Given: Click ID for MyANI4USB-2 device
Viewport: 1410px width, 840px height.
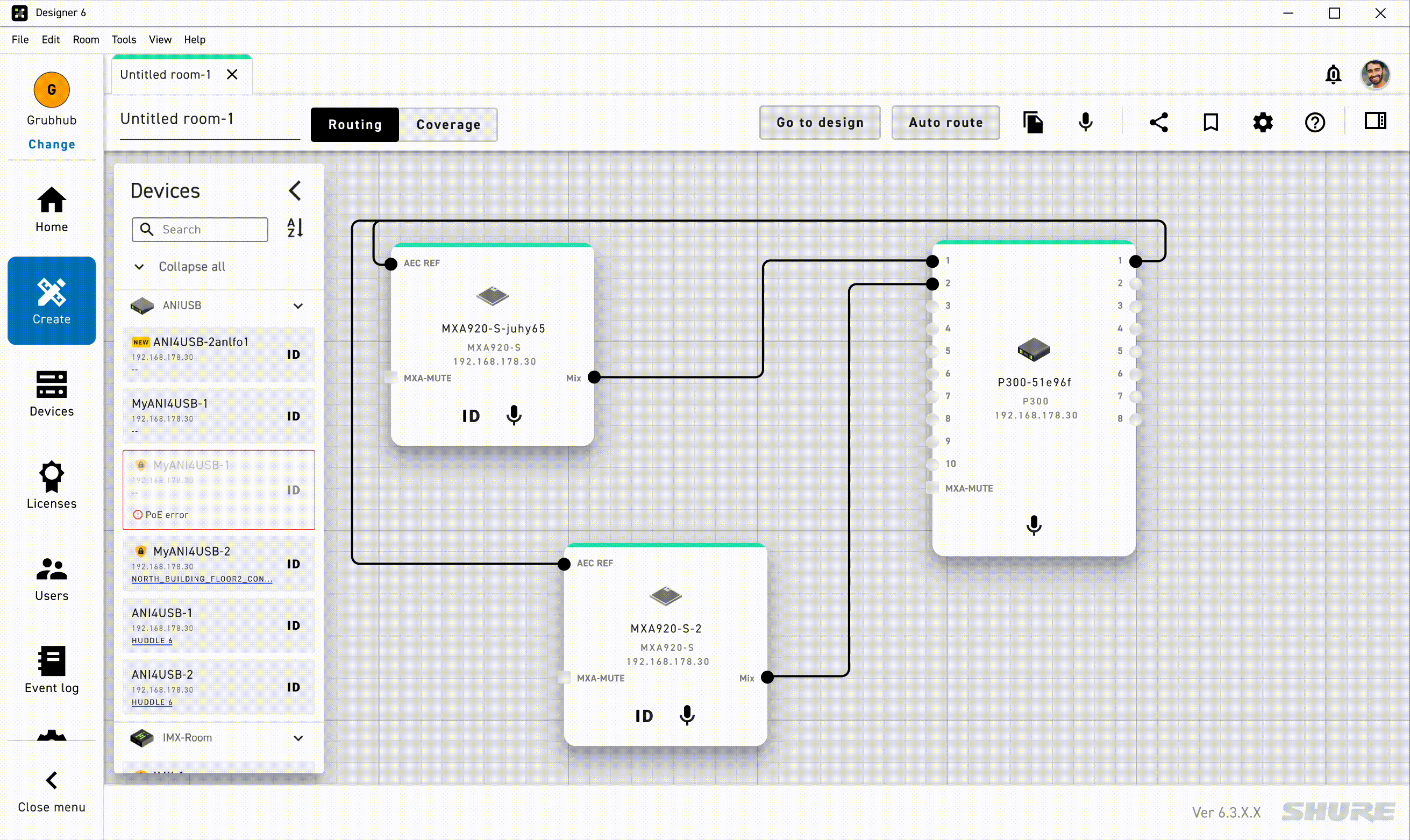Looking at the screenshot, I should point(293,564).
